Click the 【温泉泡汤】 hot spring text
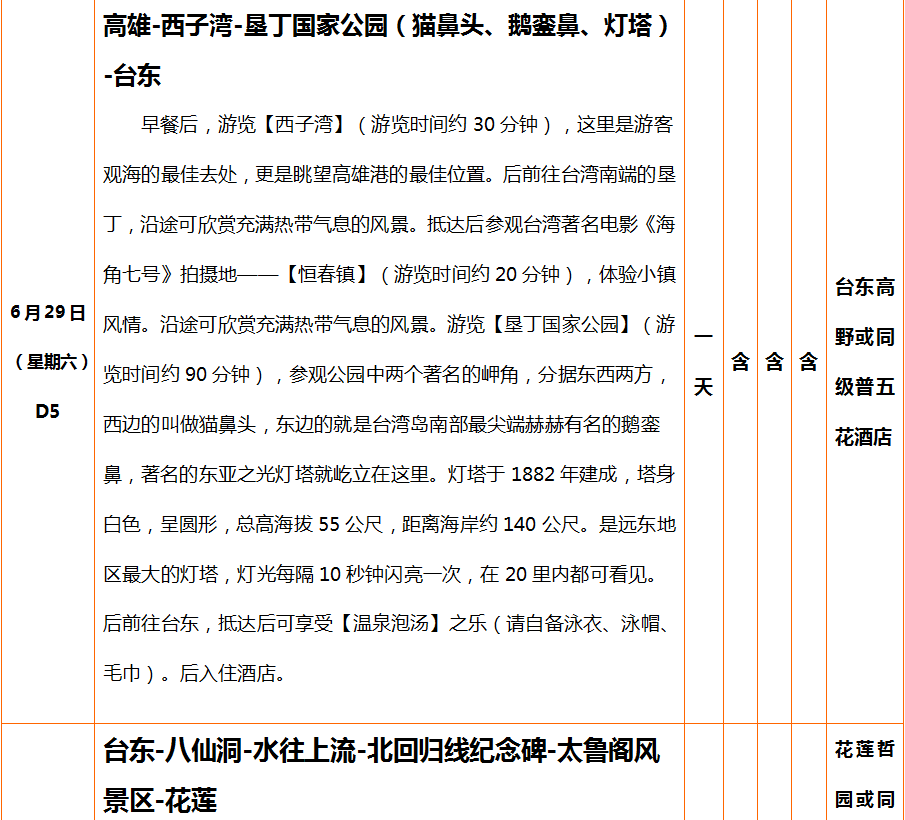This screenshot has width=905, height=820. point(391,623)
